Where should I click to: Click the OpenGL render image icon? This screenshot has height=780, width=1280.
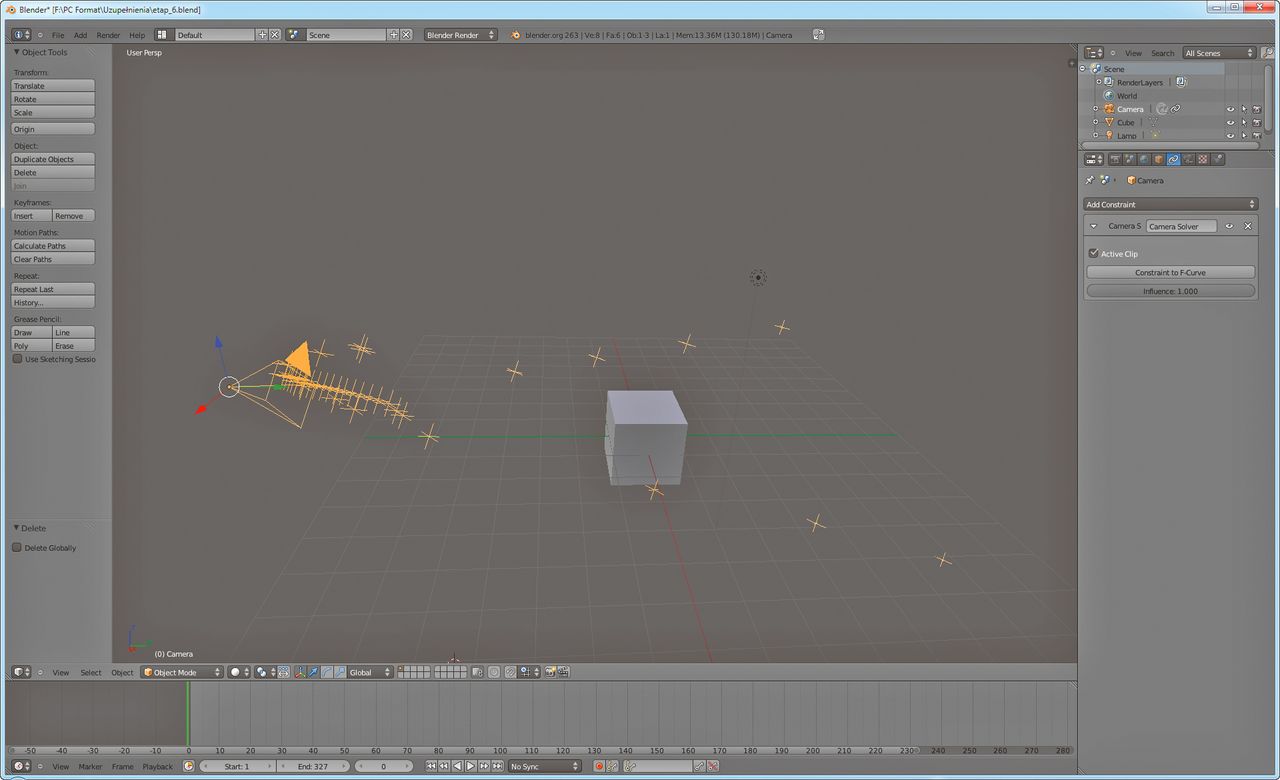(549, 672)
